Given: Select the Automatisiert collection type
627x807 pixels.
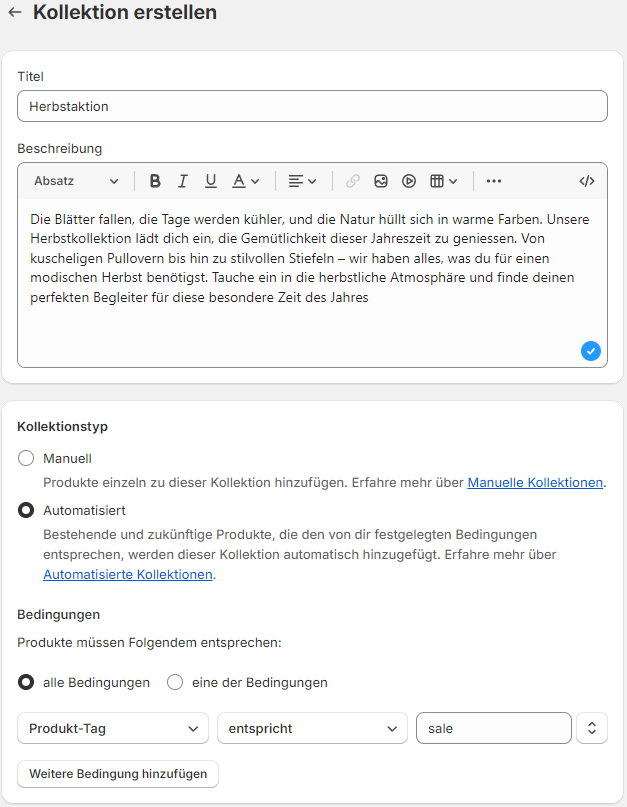Looking at the screenshot, I should (x=26, y=510).
